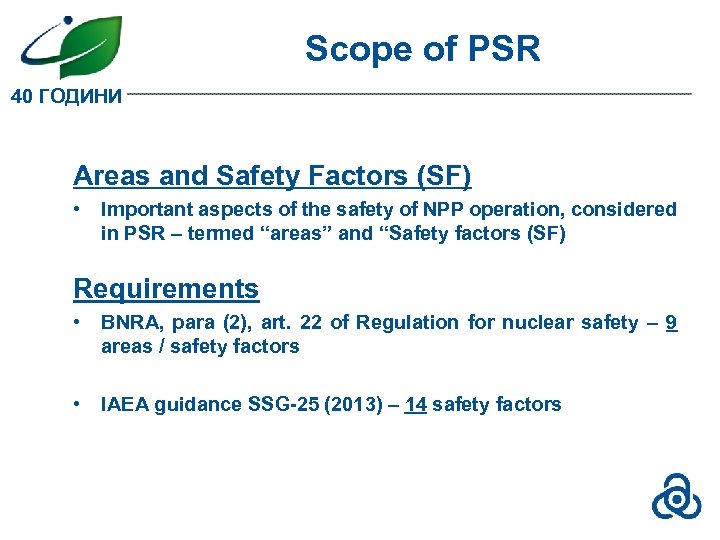Click the "IAEA guidance SSG-25 (2013)" text

click(242, 405)
